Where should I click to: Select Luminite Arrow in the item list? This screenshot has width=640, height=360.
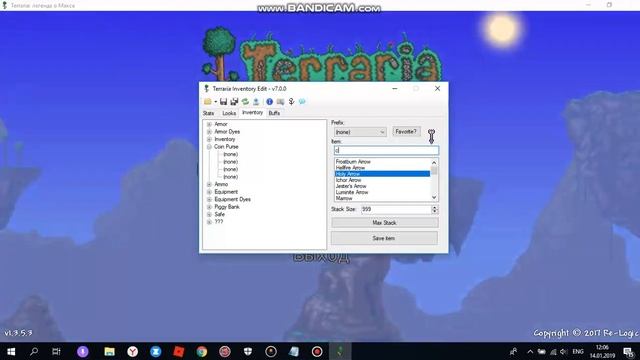382,192
